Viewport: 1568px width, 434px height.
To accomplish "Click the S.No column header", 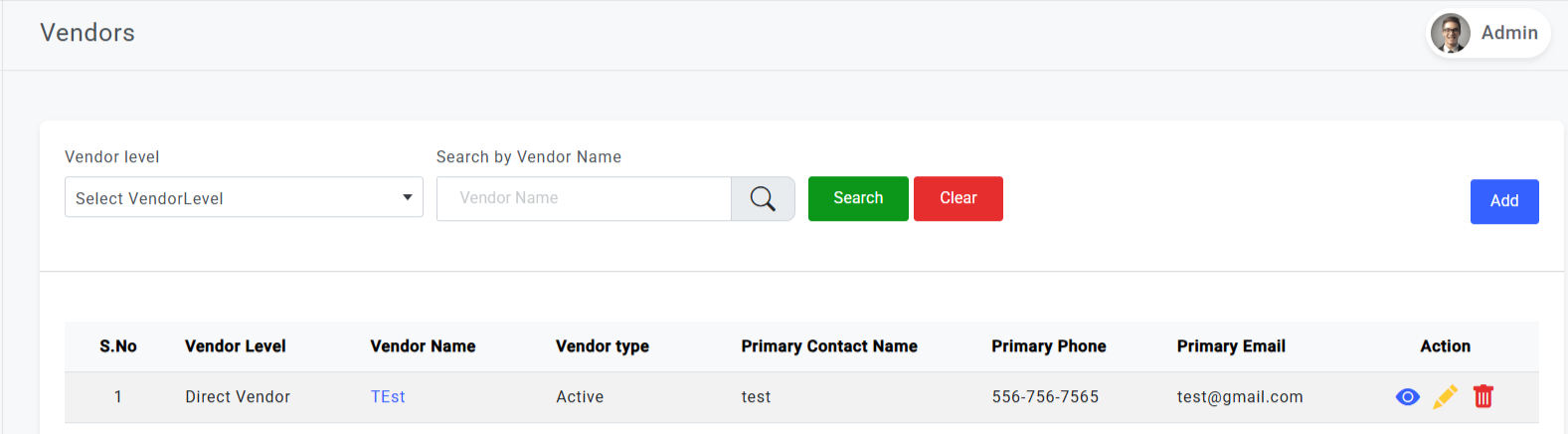I will [x=118, y=346].
